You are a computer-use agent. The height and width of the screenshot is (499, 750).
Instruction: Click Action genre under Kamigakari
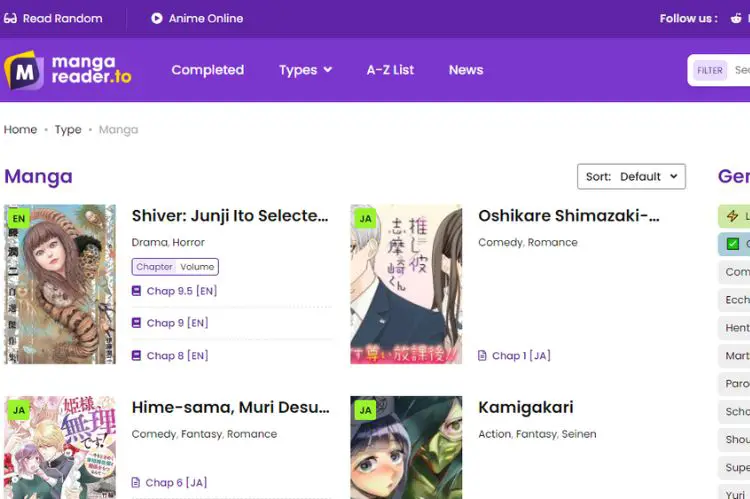(495, 434)
